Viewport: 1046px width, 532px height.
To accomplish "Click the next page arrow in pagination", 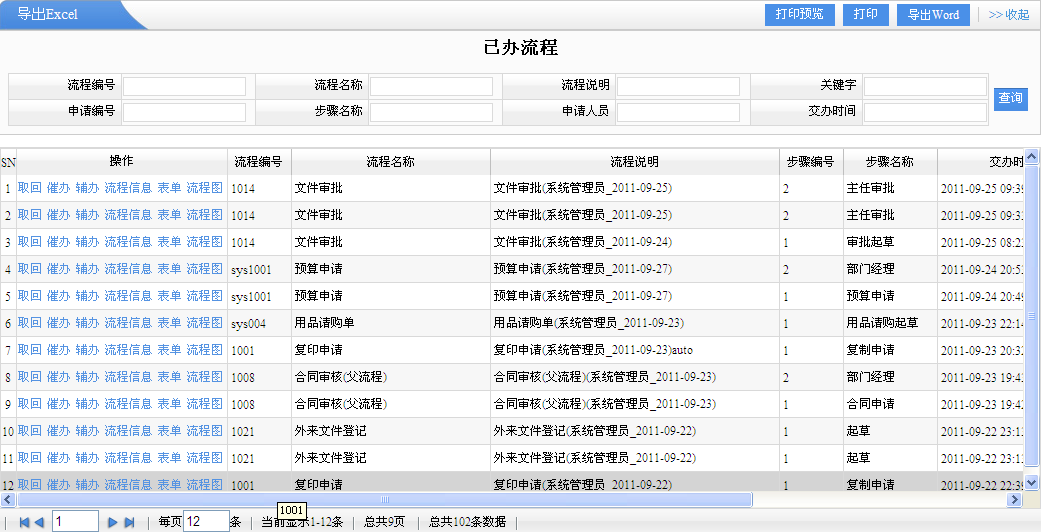I will pyautogui.click(x=113, y=522).
